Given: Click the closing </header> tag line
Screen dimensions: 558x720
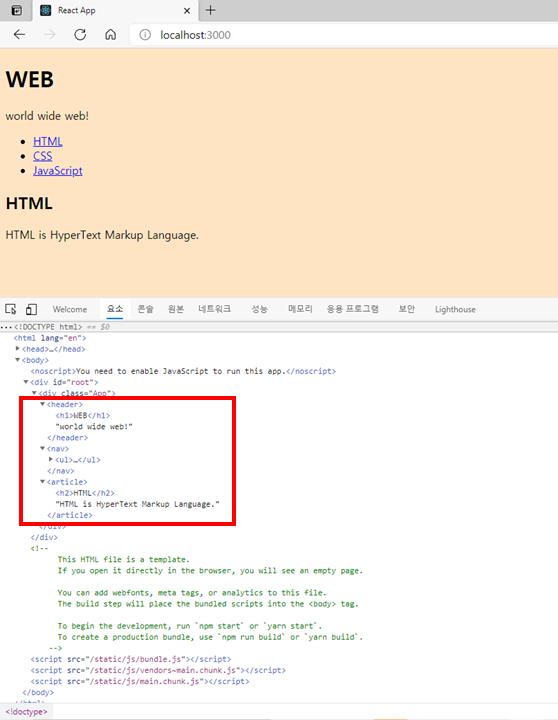Looking at the screenshot, I should click(x=68, y=438).
